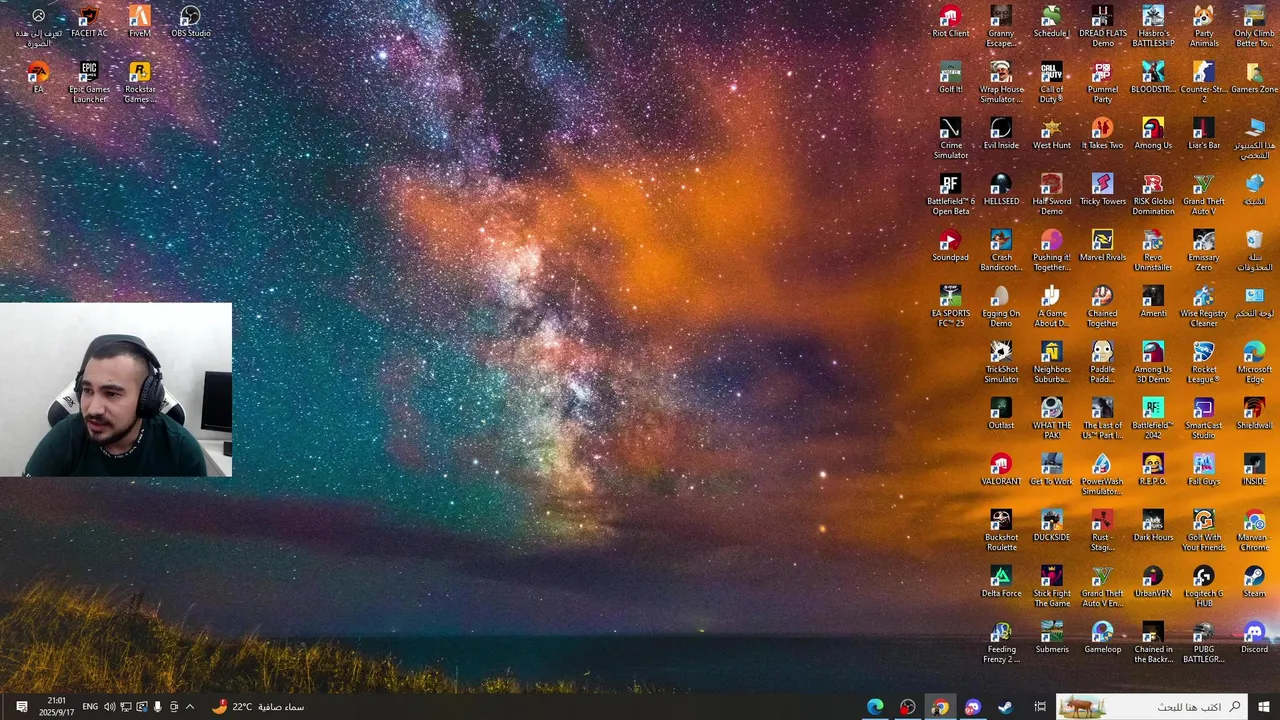Open the EA SPORTS FC 25 shortcut

coord(950,306)
